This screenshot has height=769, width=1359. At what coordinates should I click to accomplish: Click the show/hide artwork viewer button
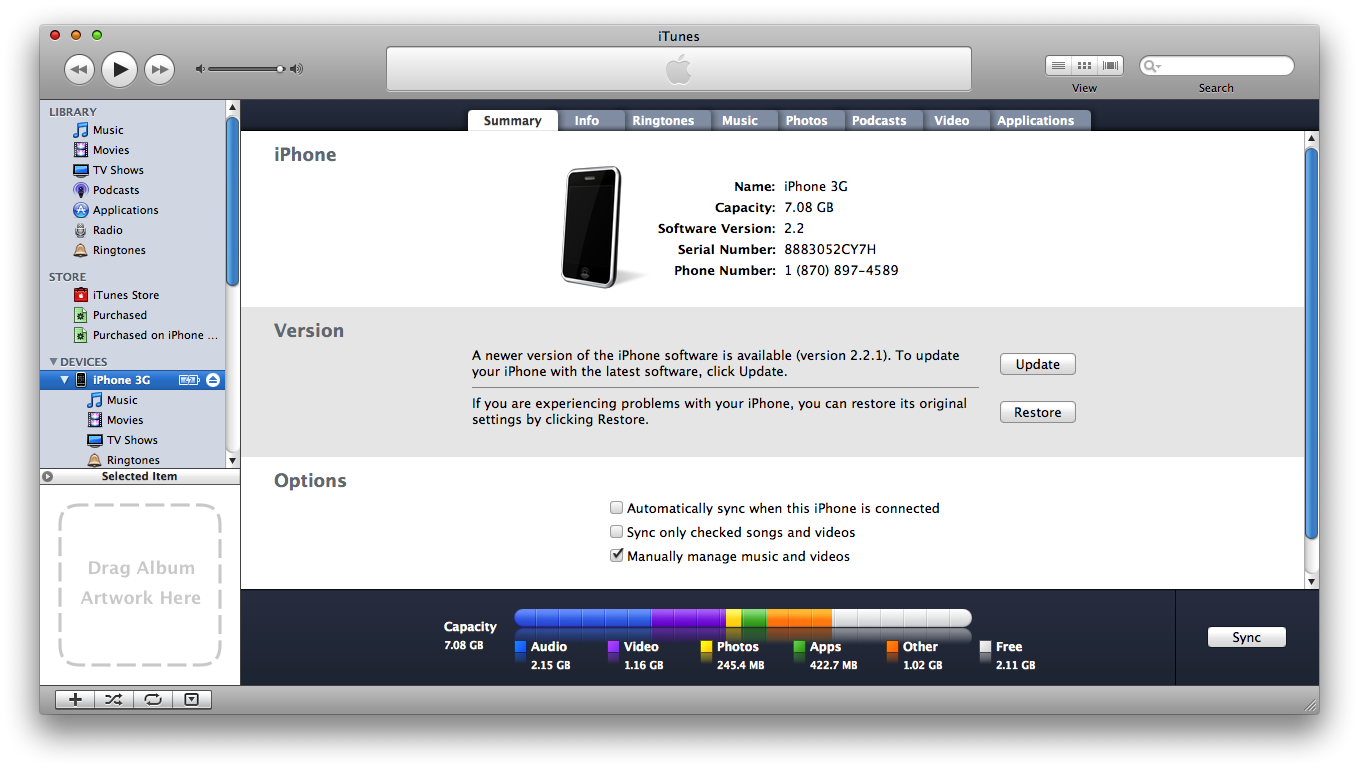192,700
